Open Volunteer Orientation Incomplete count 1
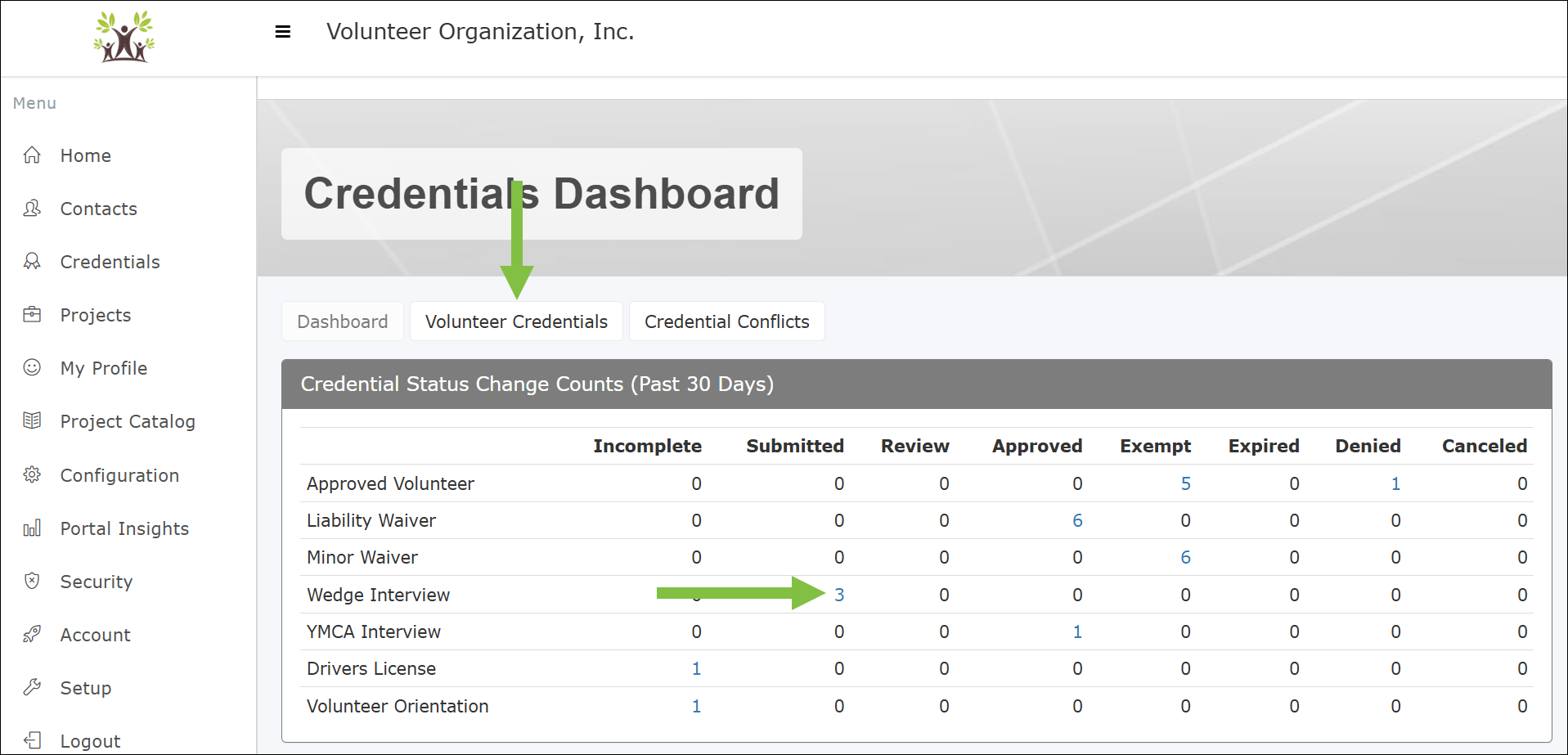This screenshot has width=1568, height=755. pos(696,706)
